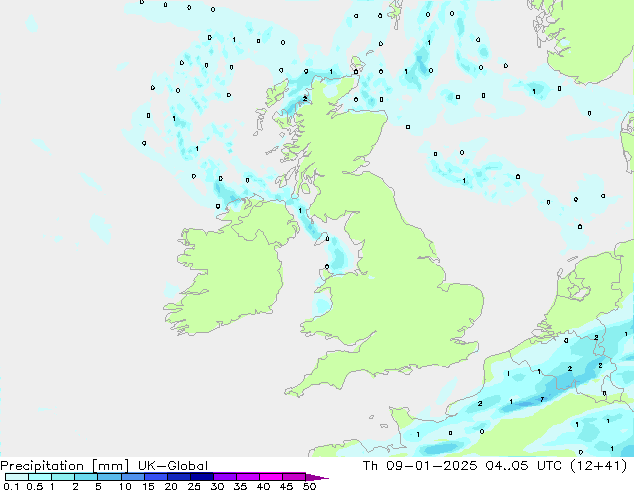Select the date "09-01-2025"
The width and height of the screenshot is (634, 490).
point(431,465)
